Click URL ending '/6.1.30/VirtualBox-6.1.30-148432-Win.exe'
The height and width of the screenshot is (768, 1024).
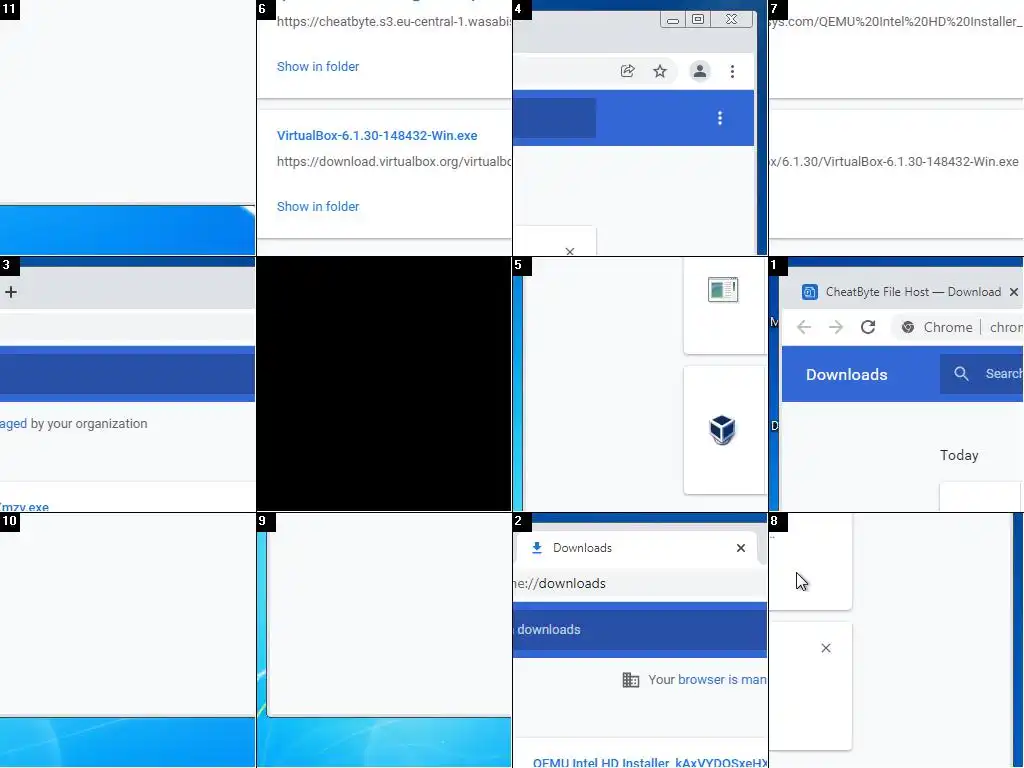coord(894,162)
